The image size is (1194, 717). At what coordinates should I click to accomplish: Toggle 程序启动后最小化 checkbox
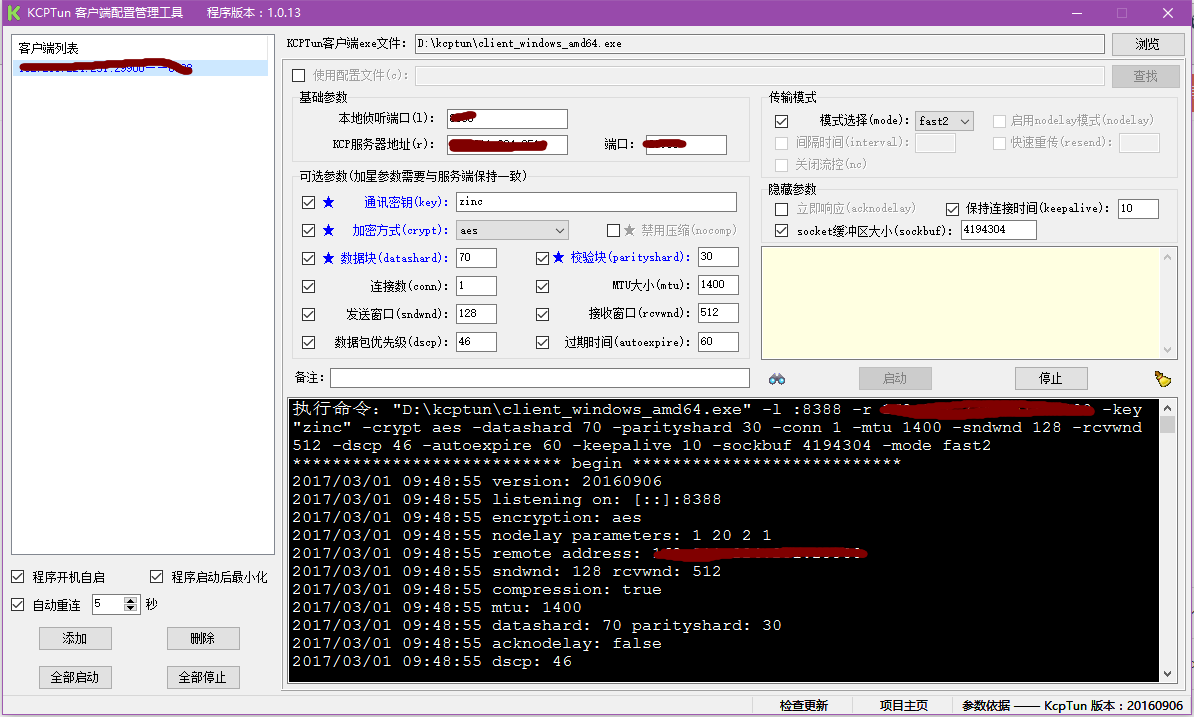tap(157, 577)
